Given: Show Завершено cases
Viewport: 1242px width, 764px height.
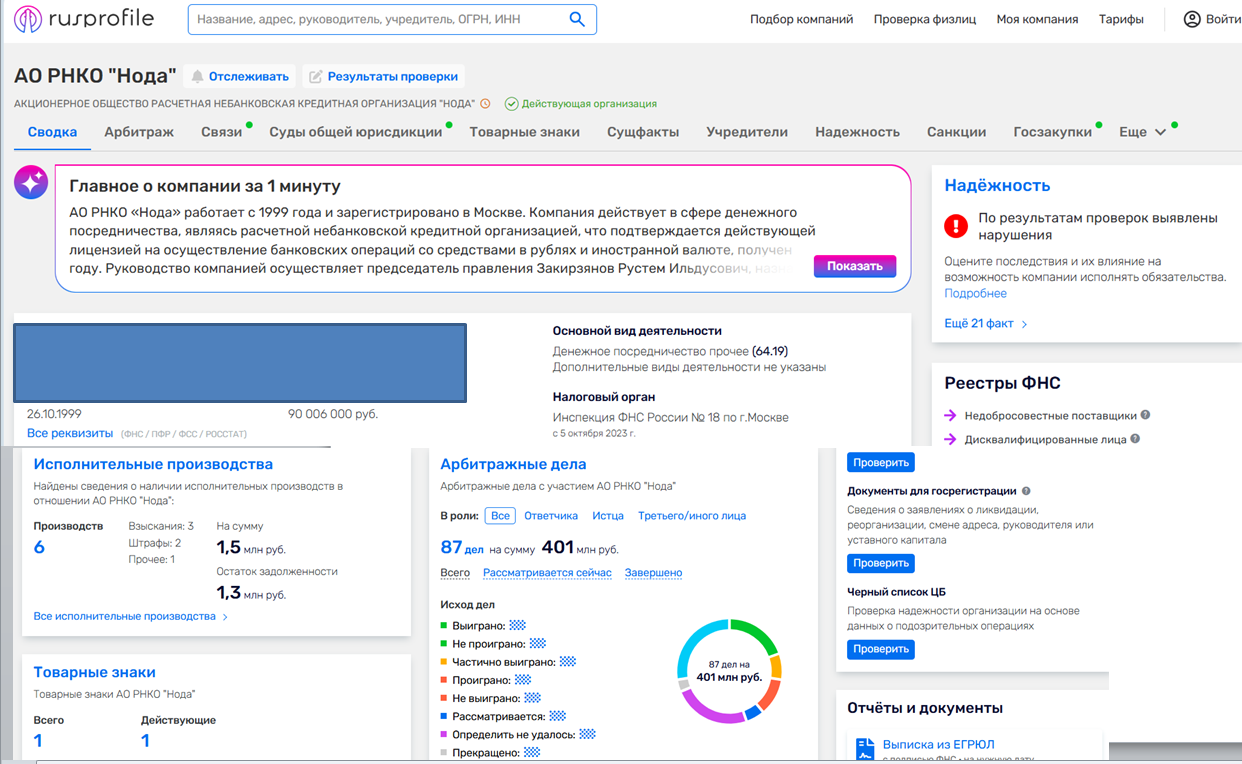Looking at the screenshot, I should coord(653,573).
